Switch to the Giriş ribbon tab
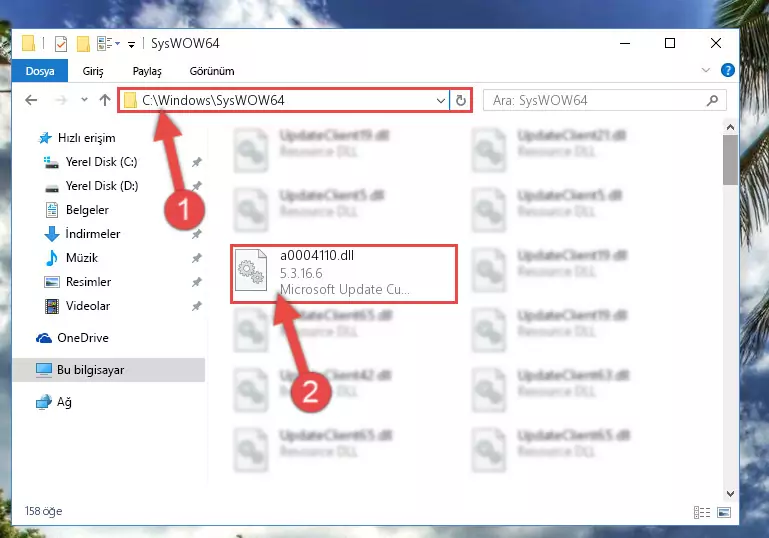The height and width of the screenshot is (538, 769). tap(93, 71)
